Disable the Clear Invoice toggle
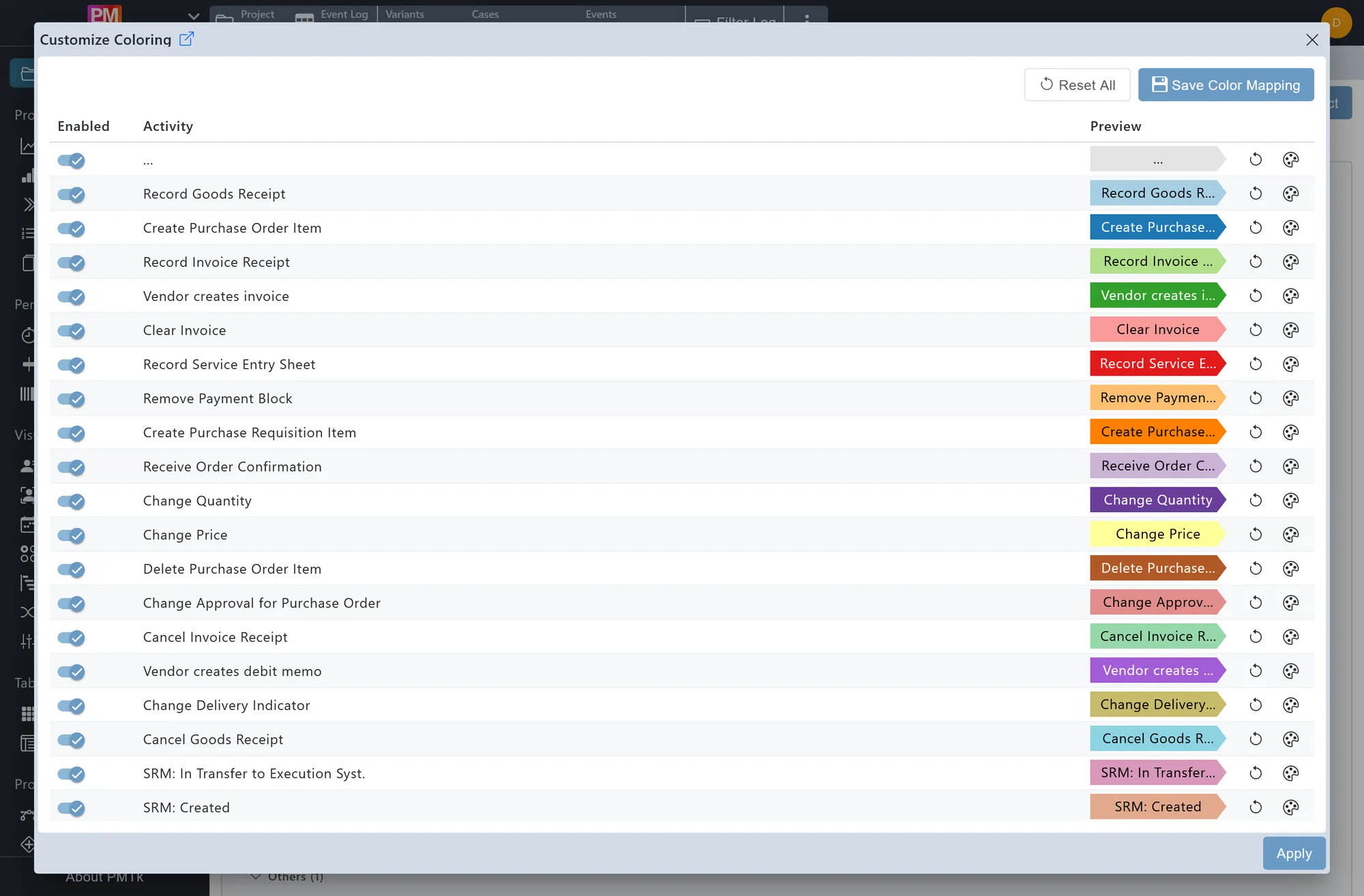This screenshot has height=896, width=1364. tap(71, 331)
